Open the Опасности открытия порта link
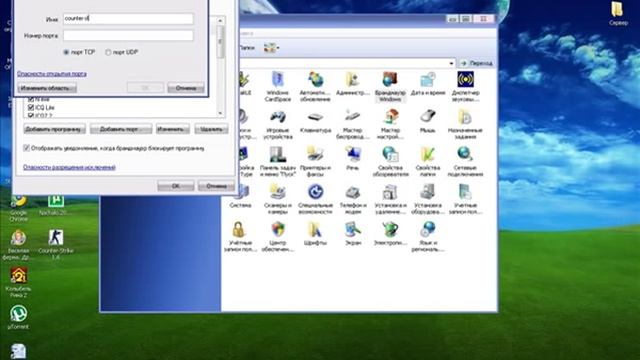This screenshot has width=640, height=360. pos(52,74)
